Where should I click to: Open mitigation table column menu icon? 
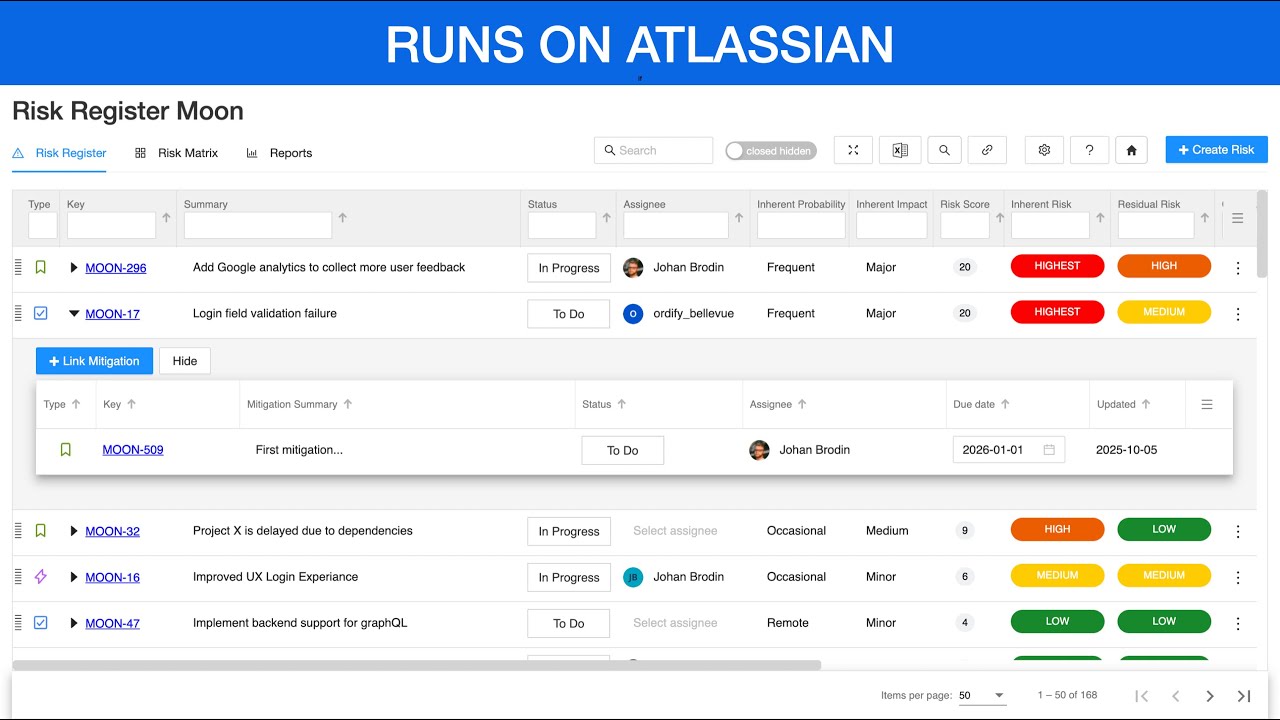pyautogui.click(x=1207, y=404)
